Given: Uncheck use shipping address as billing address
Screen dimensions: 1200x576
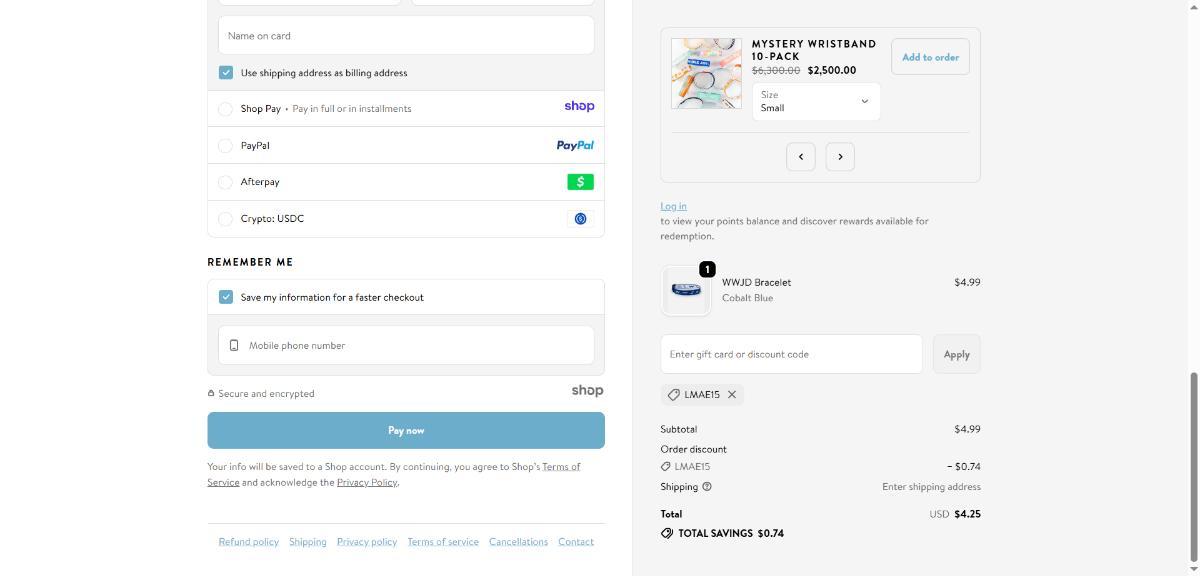Looking at the screenshot, I should (226, 73).
